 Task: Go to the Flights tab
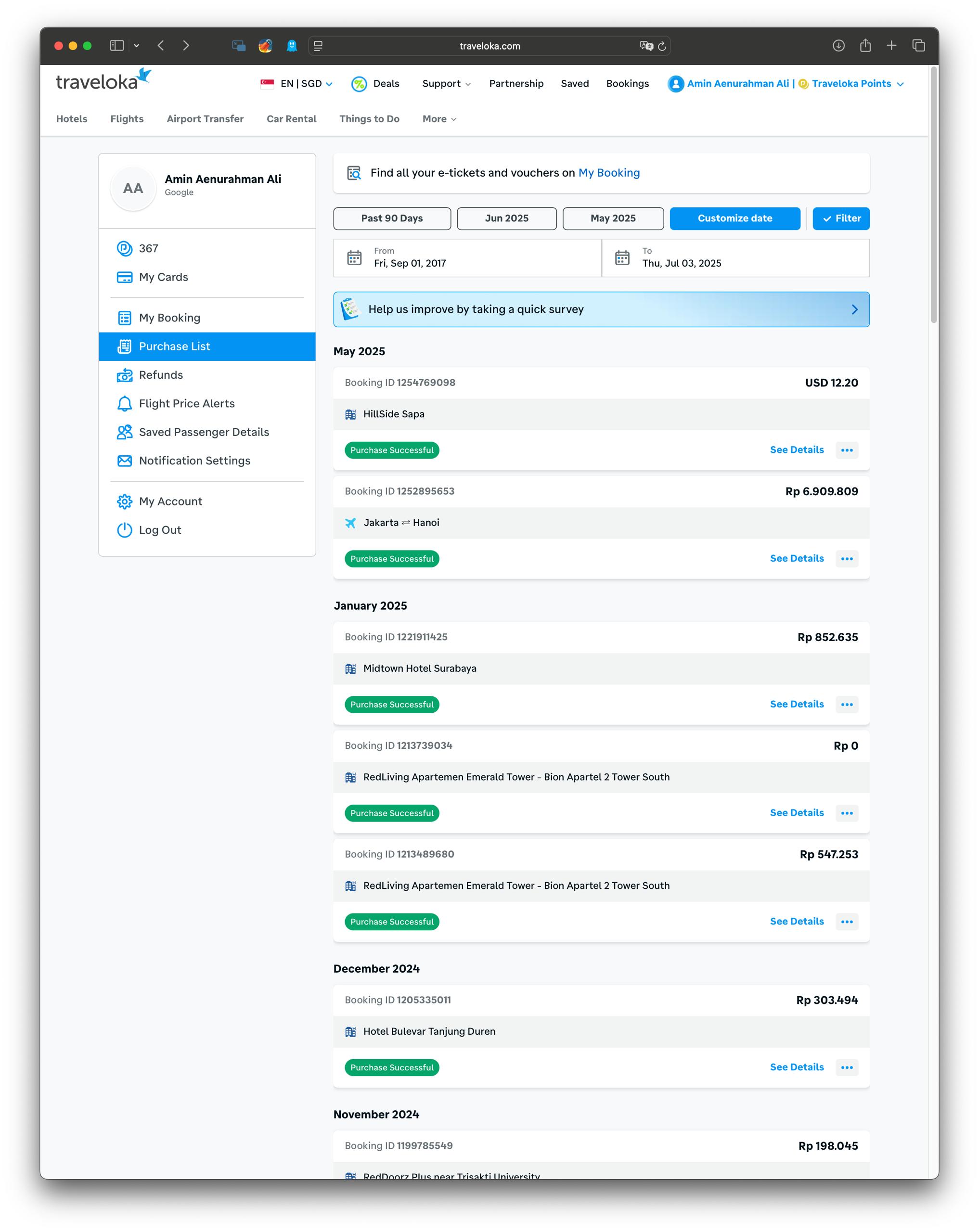coord(127,119)
